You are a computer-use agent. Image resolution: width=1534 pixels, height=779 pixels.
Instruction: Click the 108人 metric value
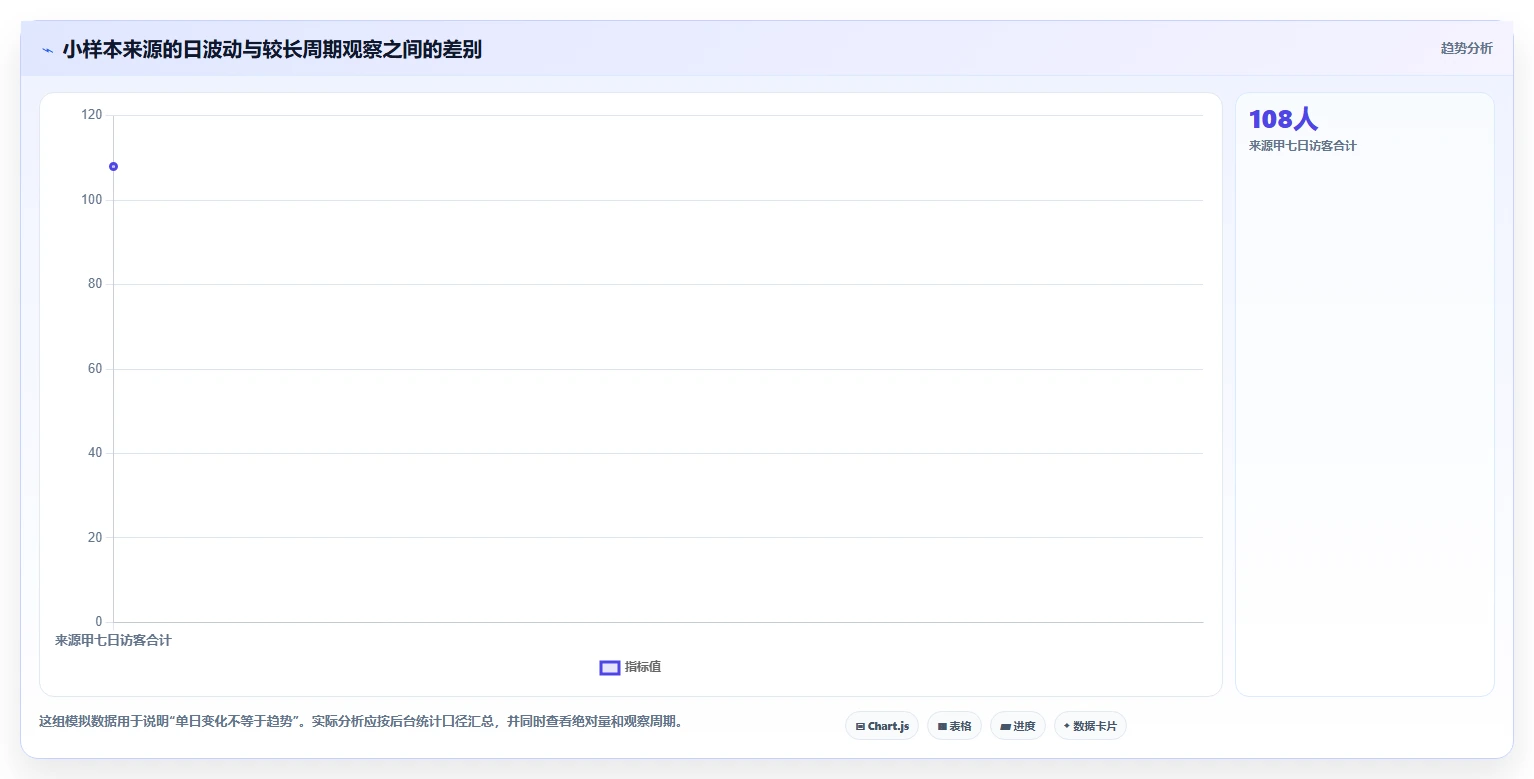(x=1283, y=119)
